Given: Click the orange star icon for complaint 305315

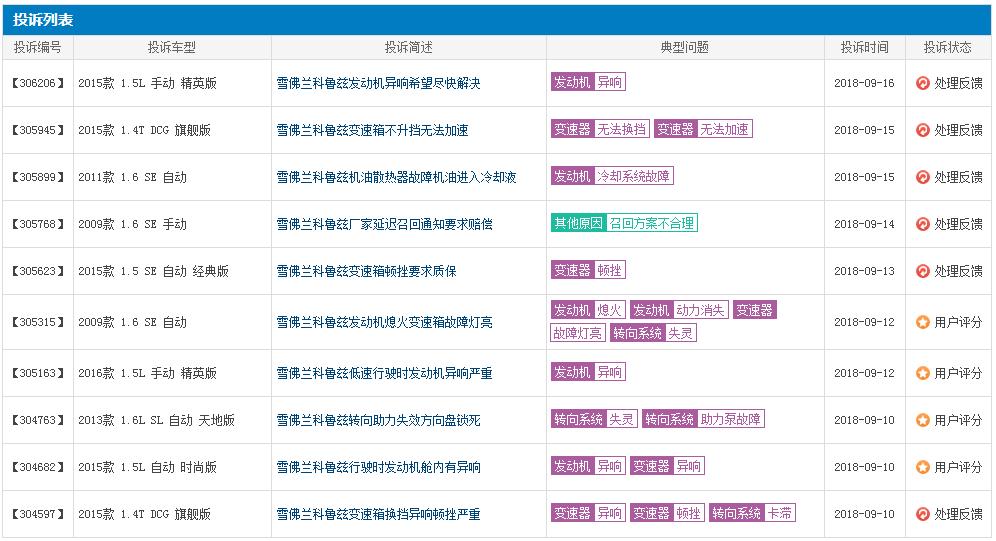Looking at the screenshot, I should pyautogui.click(x=922, y=323).
